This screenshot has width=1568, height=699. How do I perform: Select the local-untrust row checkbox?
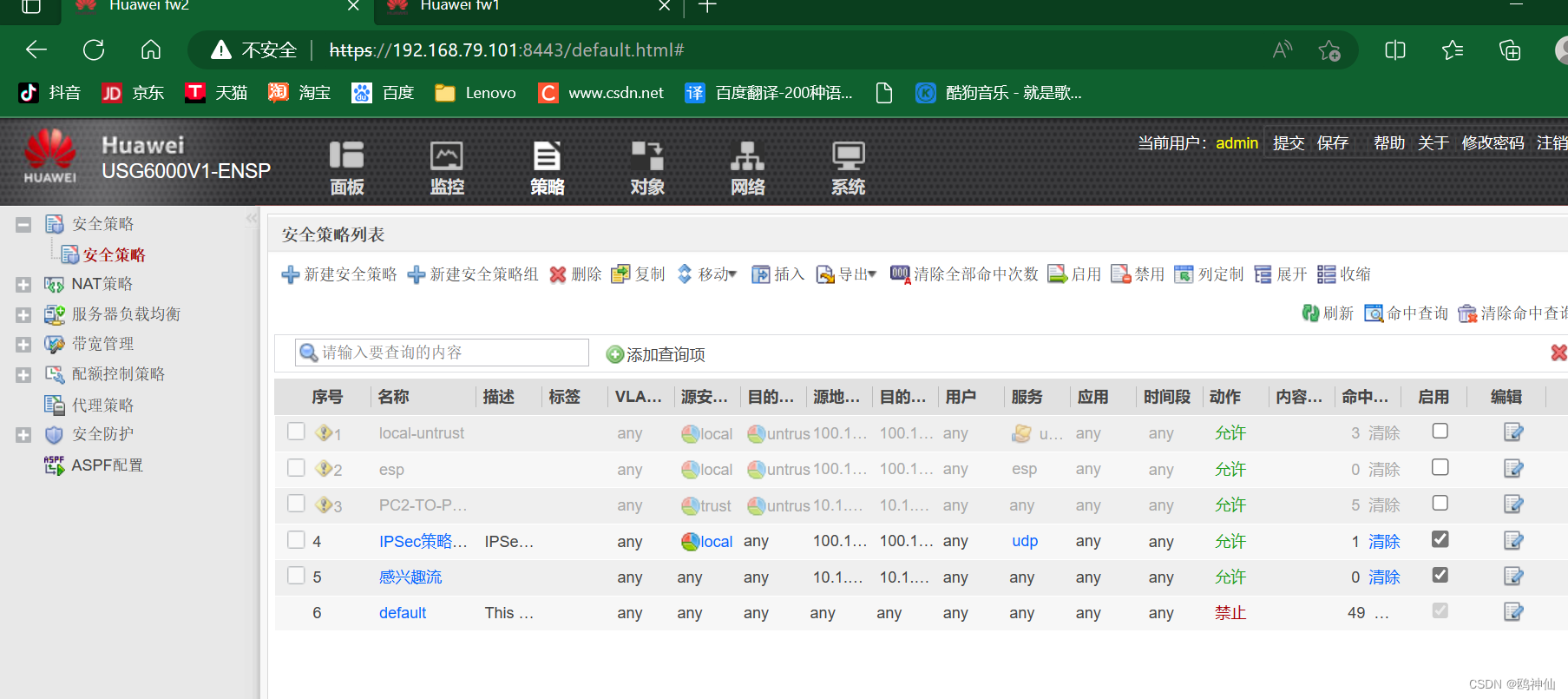[296, 432]
